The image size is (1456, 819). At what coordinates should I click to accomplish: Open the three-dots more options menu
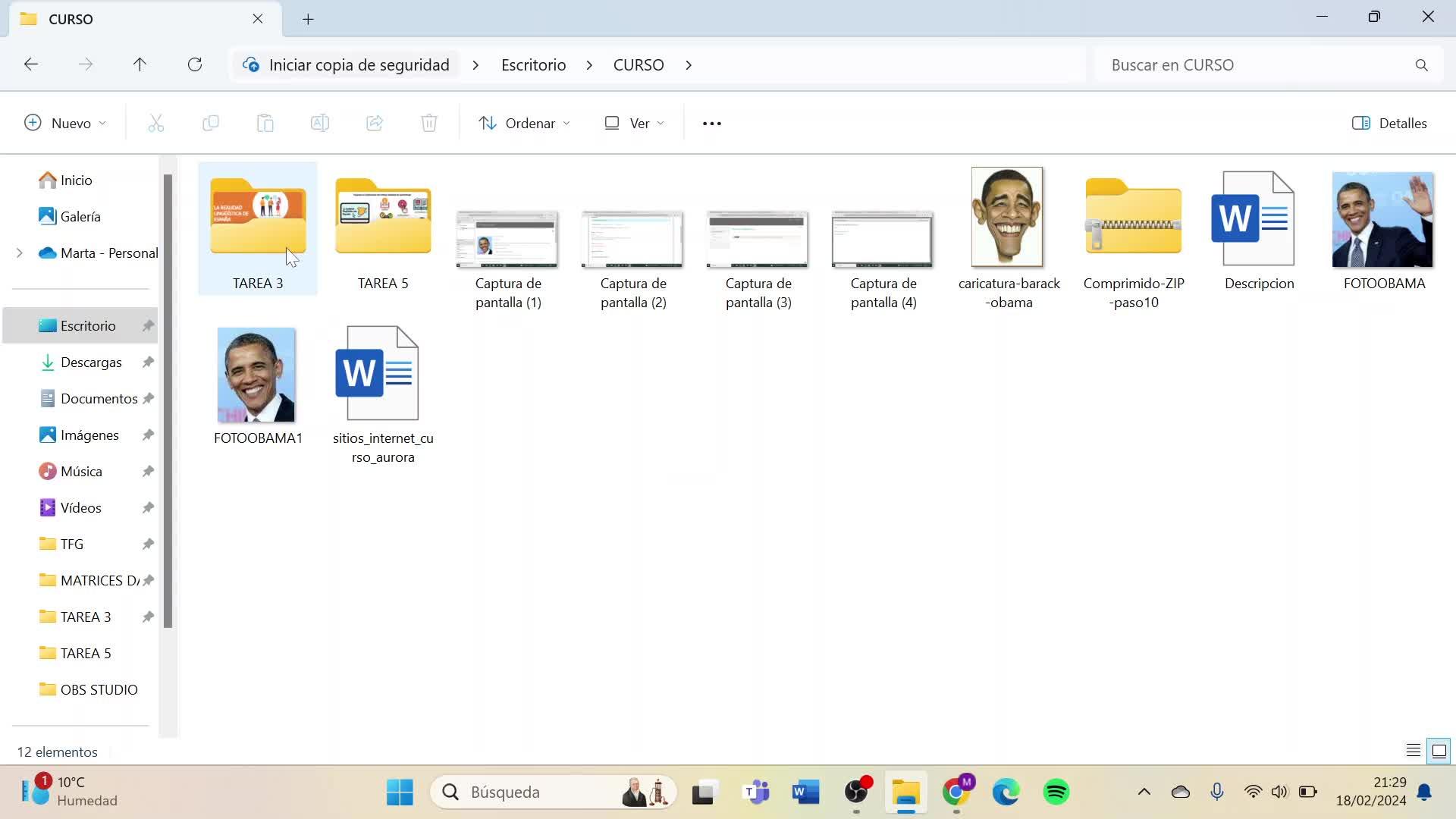(711, 124)
